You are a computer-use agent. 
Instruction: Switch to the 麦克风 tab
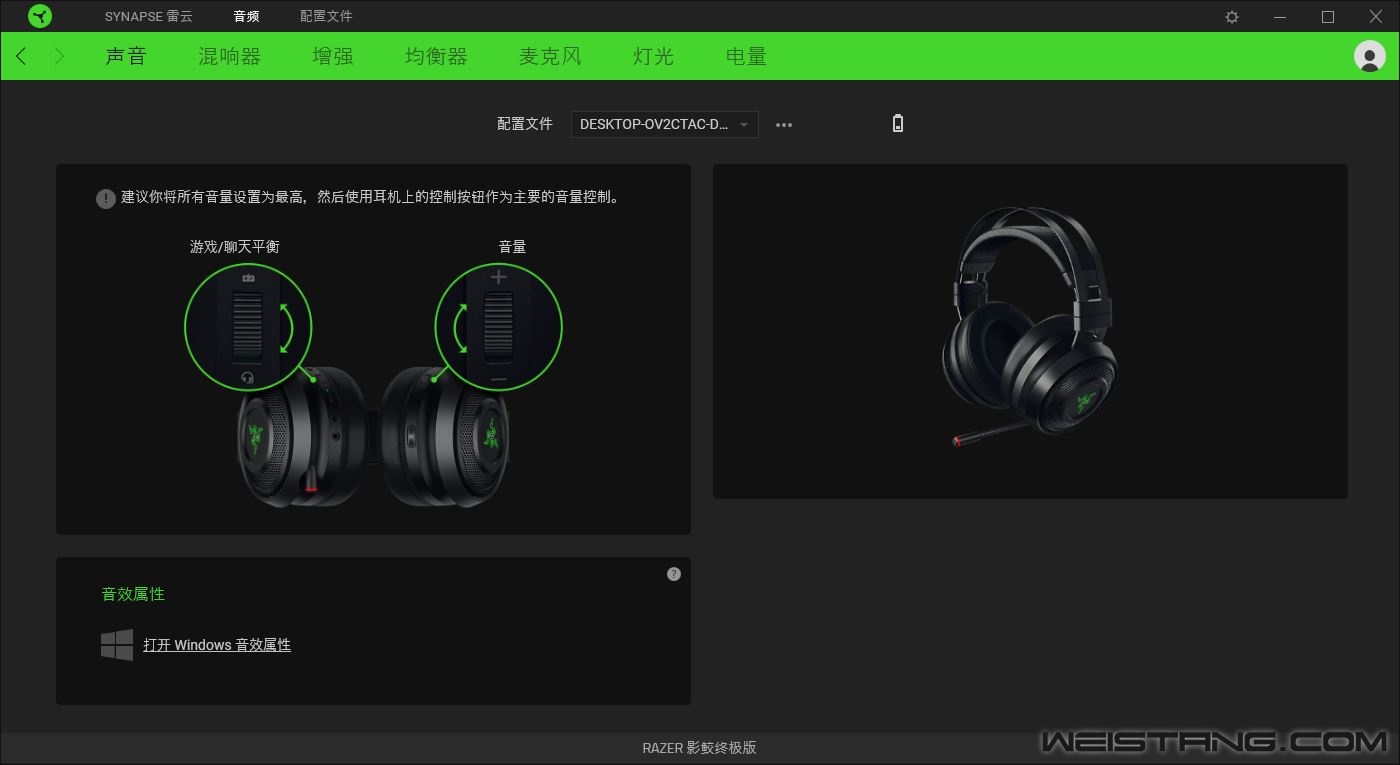click(x=550, y=56)
